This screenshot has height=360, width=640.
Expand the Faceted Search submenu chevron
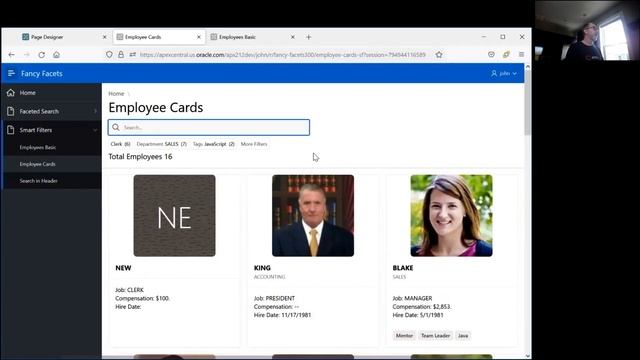click(95, 111)
